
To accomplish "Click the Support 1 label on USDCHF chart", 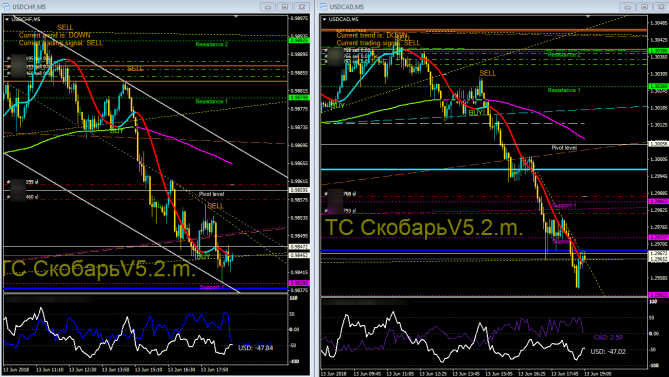I will [212, 287].
